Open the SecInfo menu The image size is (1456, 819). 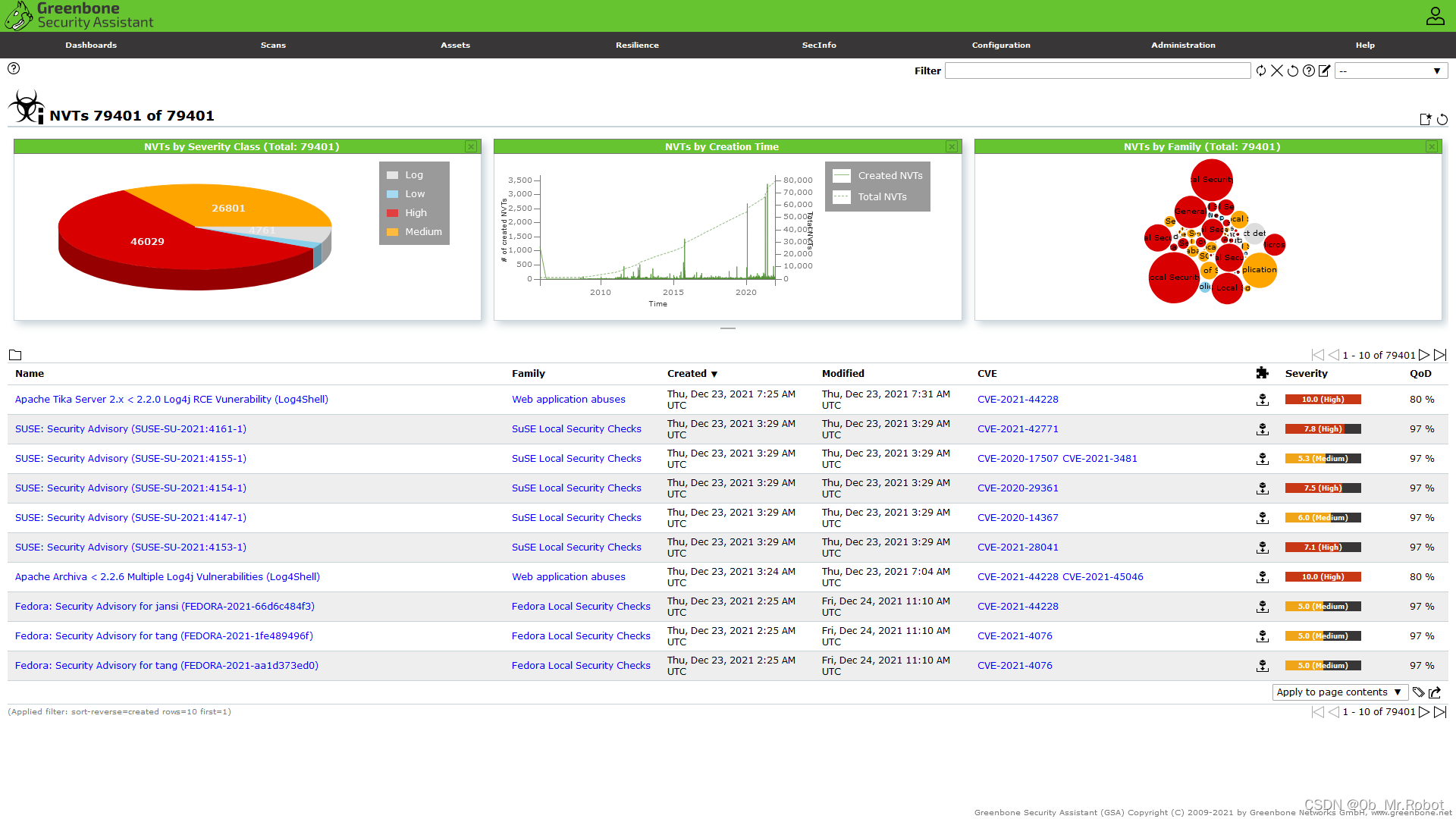point(819,45)
